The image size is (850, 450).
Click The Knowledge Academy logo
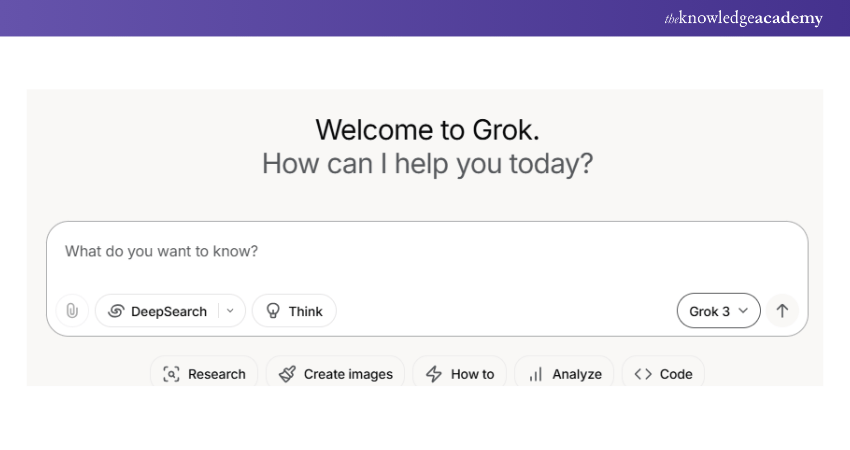(743, 18)
